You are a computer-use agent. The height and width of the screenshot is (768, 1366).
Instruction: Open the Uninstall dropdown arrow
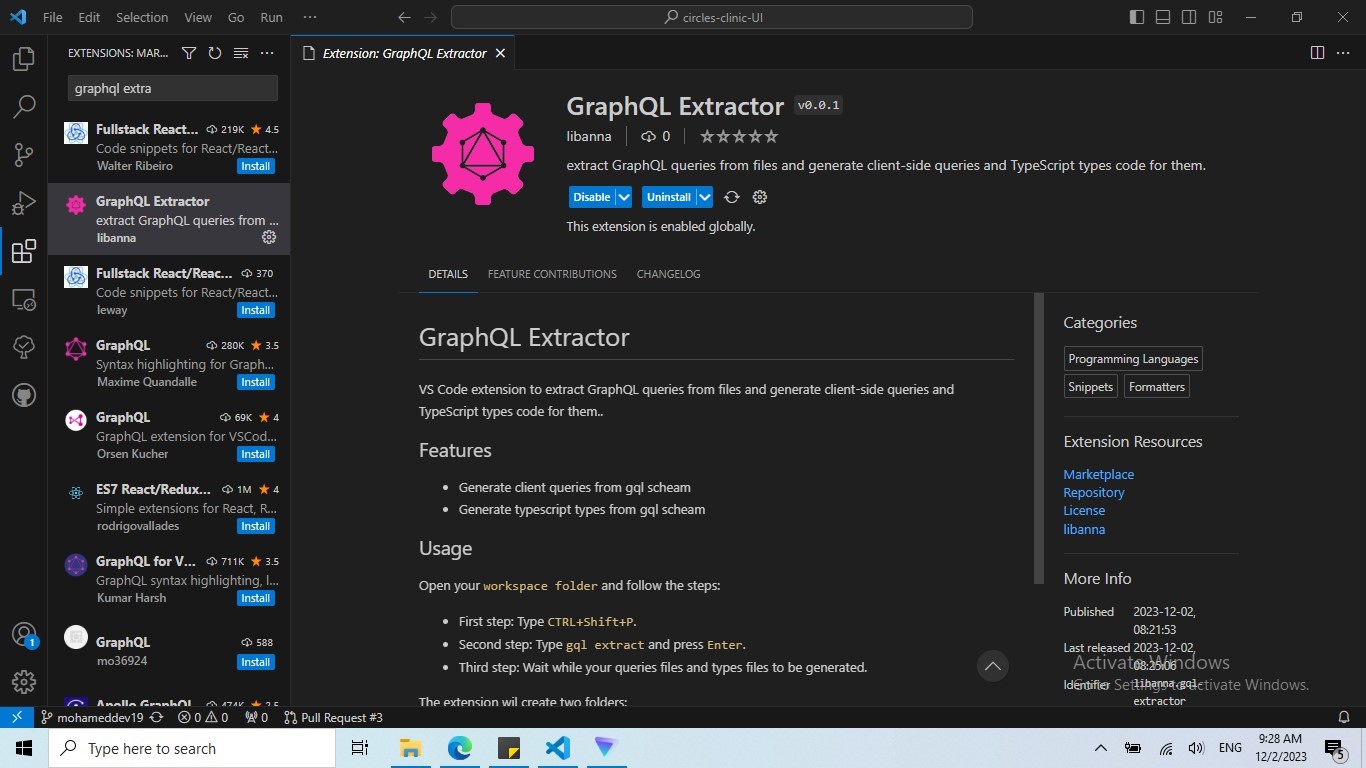point(704,197)
